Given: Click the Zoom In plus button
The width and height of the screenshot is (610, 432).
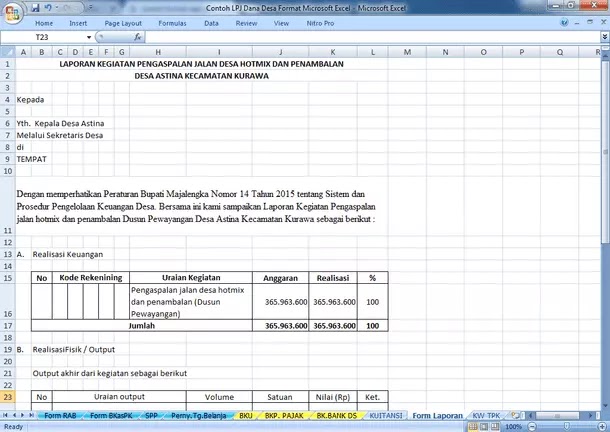Looking at the screenshot, I should coord(603,427).
